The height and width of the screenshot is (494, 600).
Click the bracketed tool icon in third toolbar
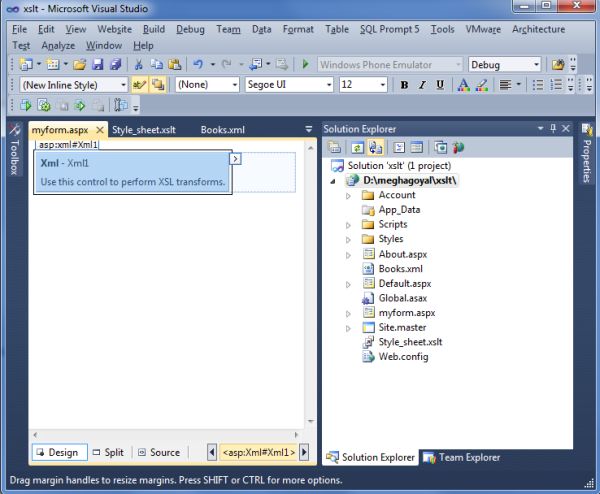click(x=121, y=105)
